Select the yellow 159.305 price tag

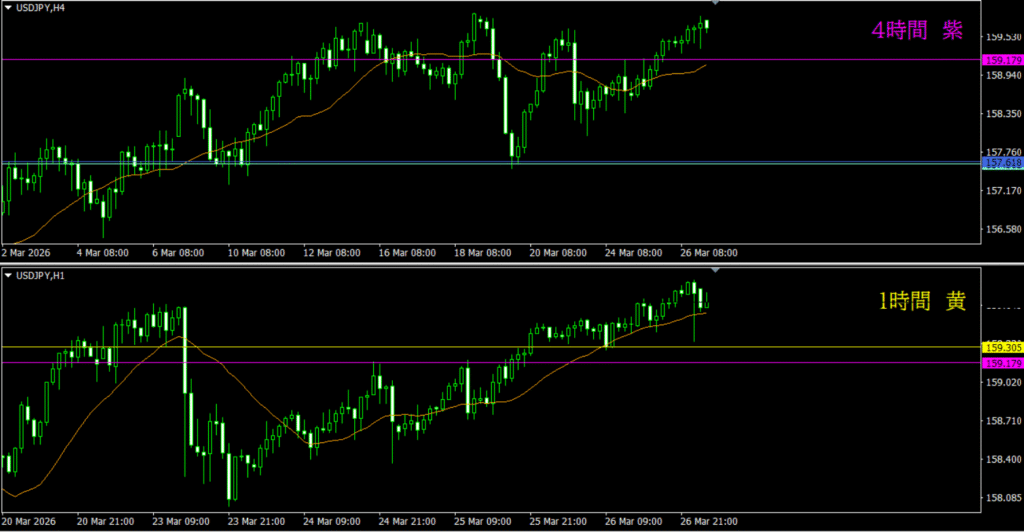[x=1001, y=347]
